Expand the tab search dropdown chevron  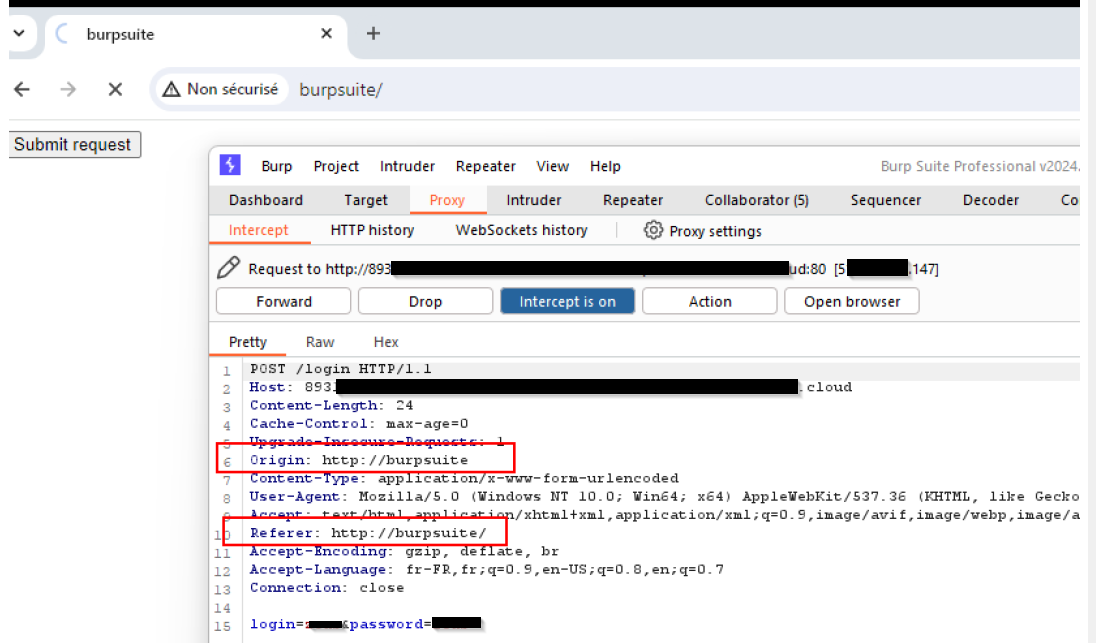(x=19, y=33)
